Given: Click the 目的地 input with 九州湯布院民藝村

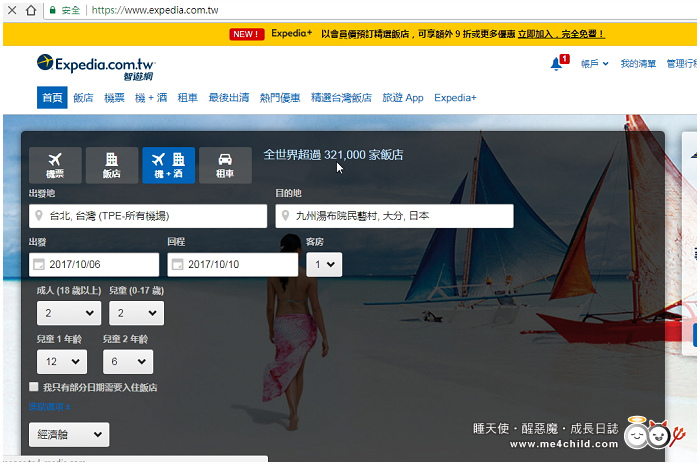Looking at the screenshot, I should pyautogui.click(x=395, y=216).
